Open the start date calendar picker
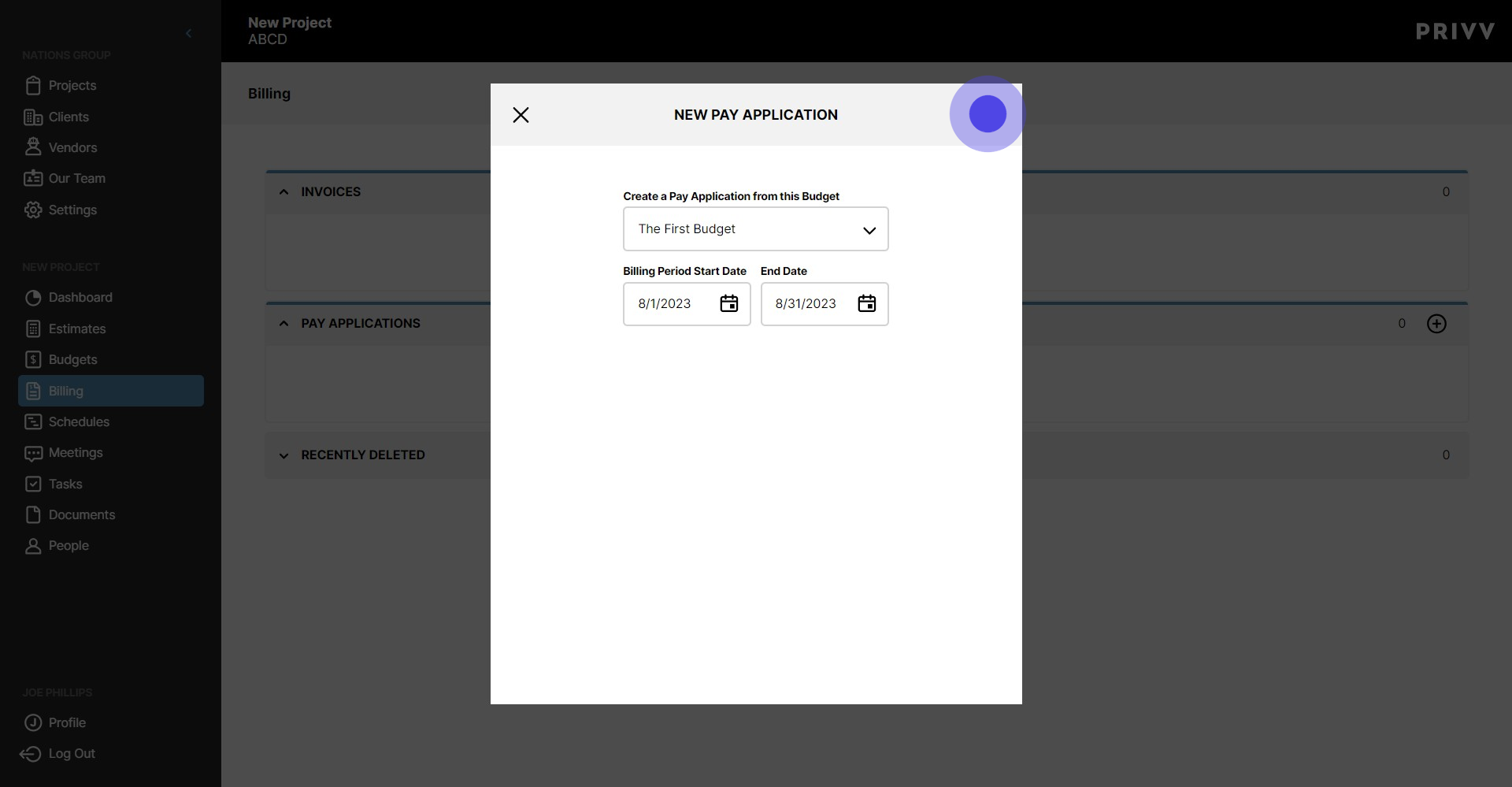The width and height of the screenshot is (1512, 787). pos(729,304)
